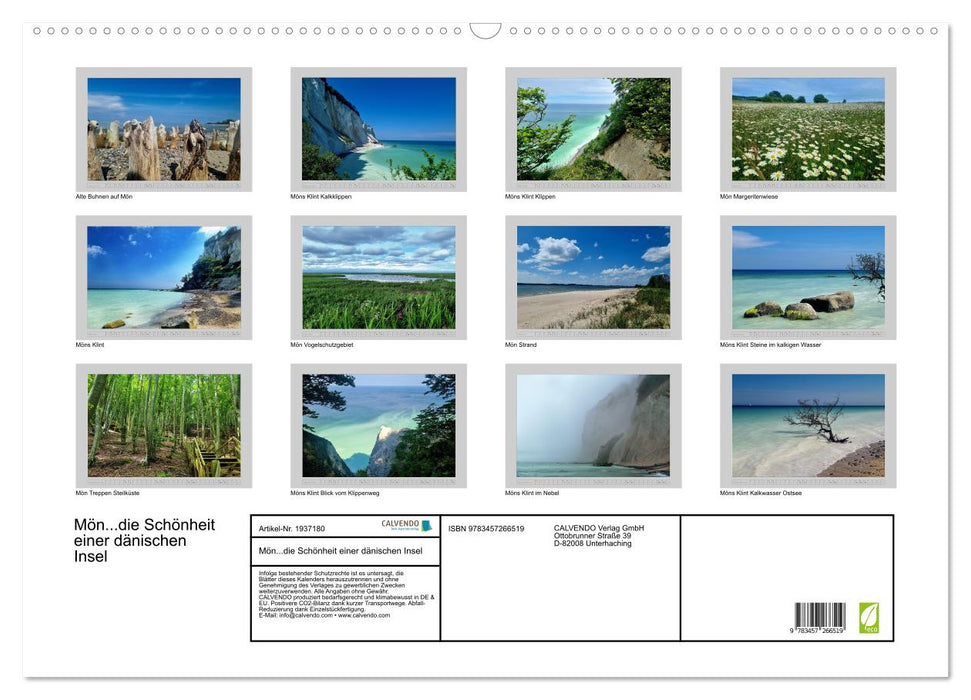Open the Möns Klint Kalkwasser Ostsee photo
This screenshot has height=700, width=971.
point(808,425)
